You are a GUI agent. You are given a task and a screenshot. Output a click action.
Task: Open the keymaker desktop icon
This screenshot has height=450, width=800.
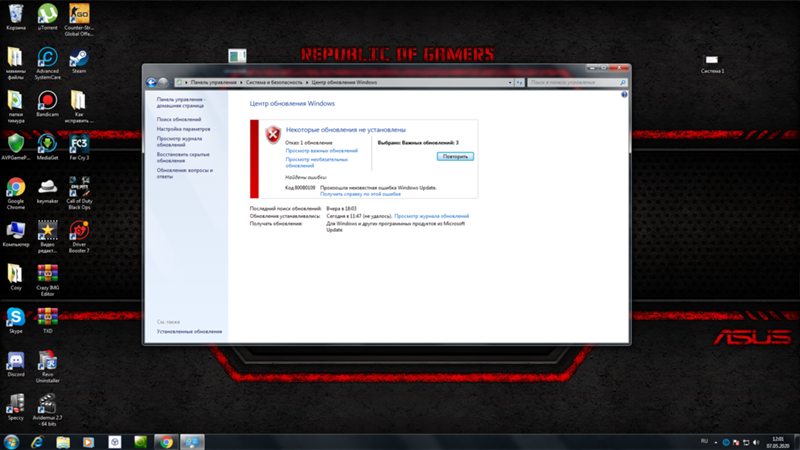click(x=47, y=190)
